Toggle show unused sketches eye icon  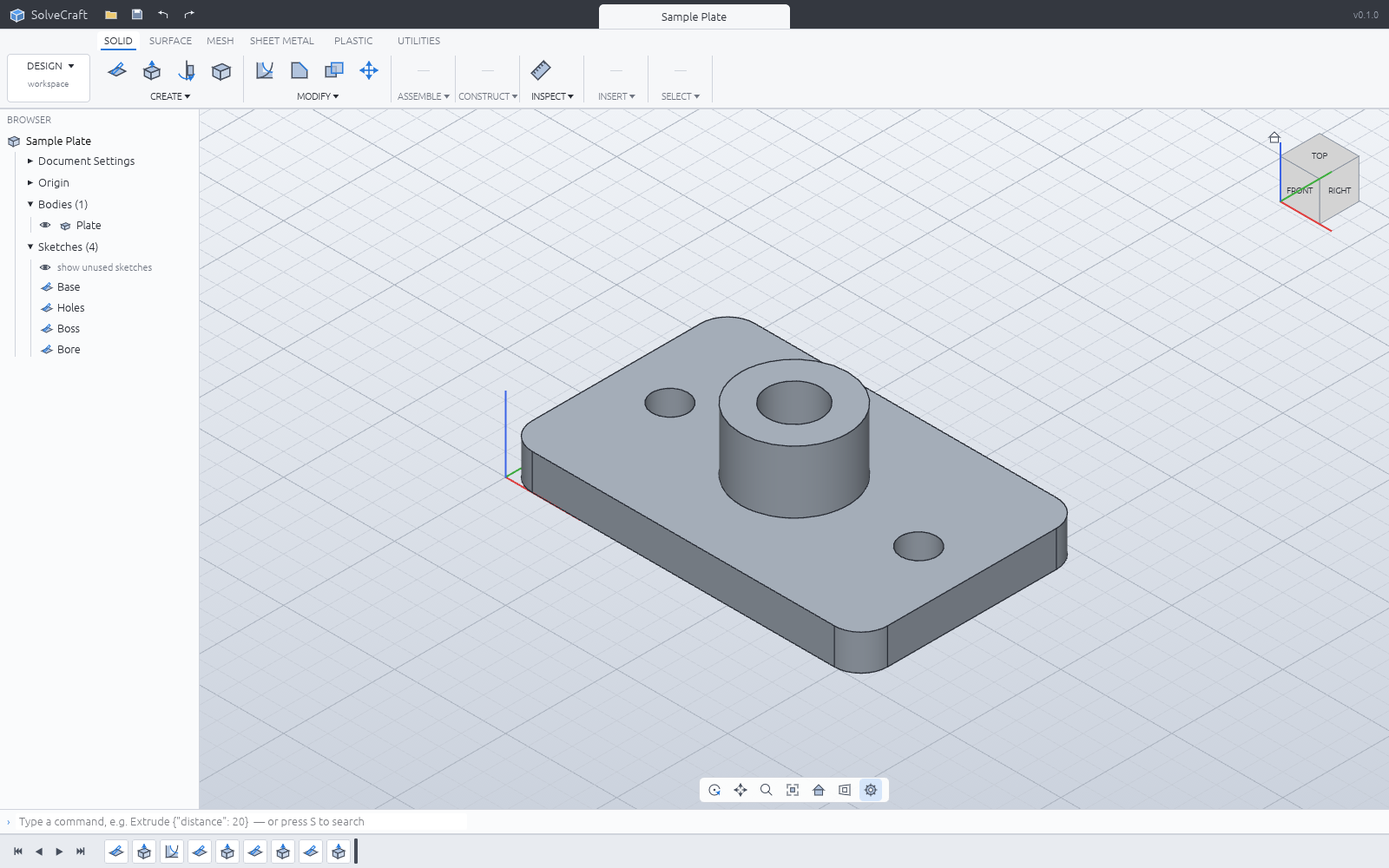(45, 267)
